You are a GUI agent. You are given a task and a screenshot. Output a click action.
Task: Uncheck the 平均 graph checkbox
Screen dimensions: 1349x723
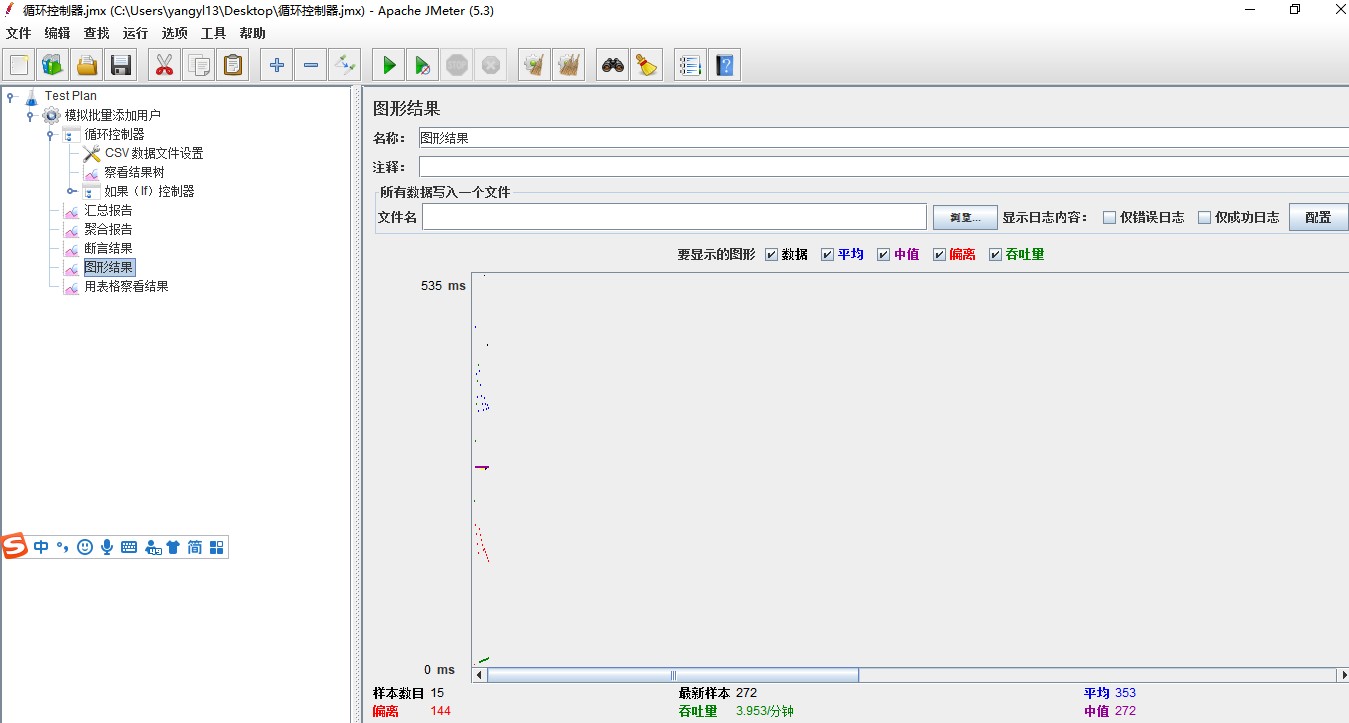point(826,253)
